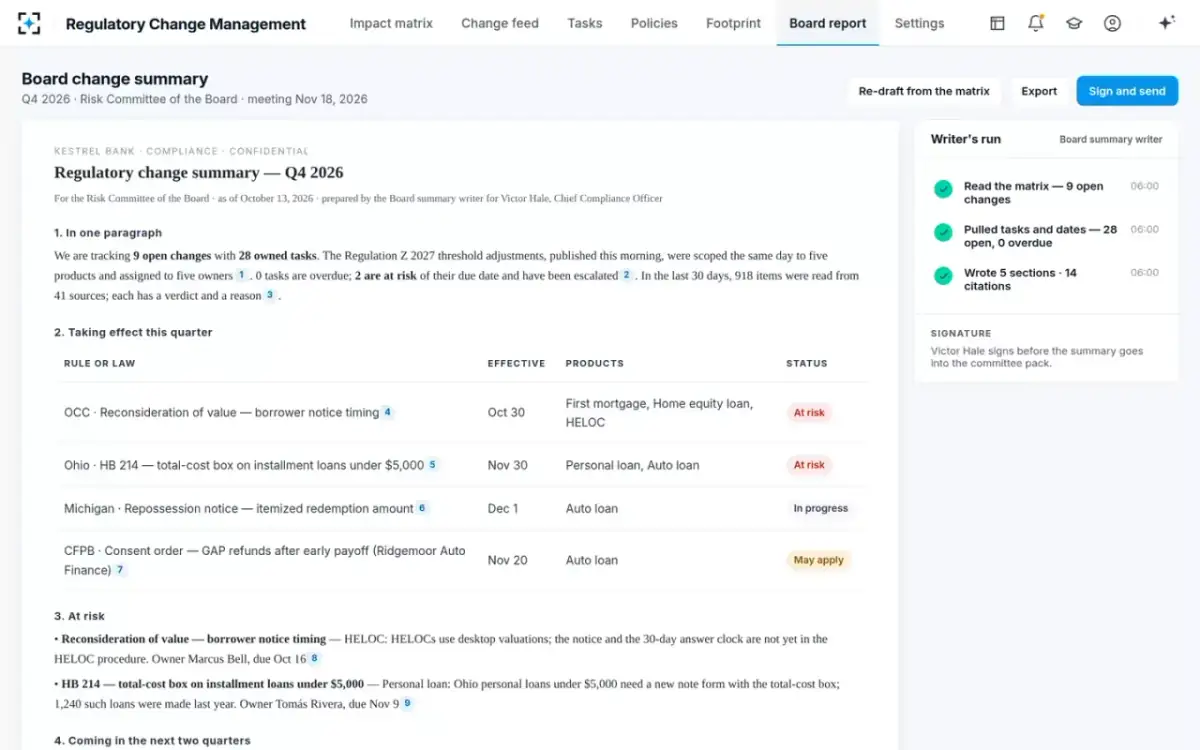This screenshot has width=1200, height=750.
Task: Open the sparkle assistant icon
Action: click(1166, 23)
